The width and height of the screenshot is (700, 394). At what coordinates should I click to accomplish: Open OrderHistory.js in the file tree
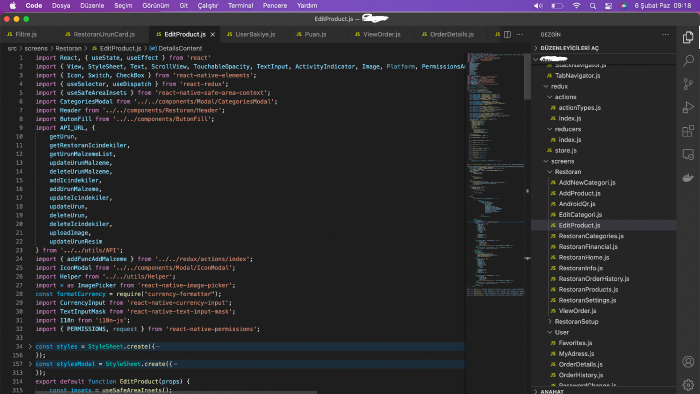coord(580,375)
